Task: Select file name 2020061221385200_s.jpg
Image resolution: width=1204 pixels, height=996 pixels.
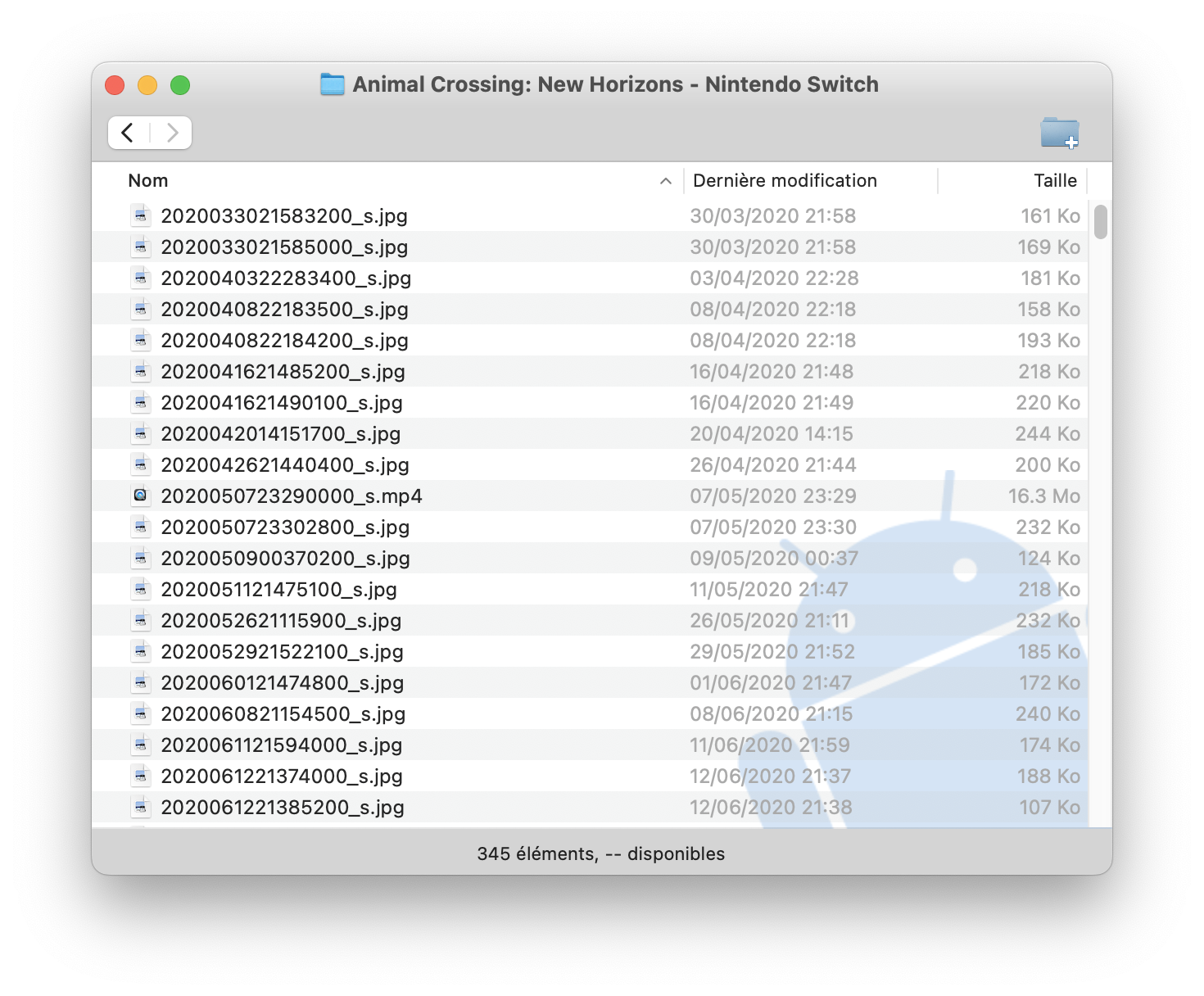Action: point(283,808)
